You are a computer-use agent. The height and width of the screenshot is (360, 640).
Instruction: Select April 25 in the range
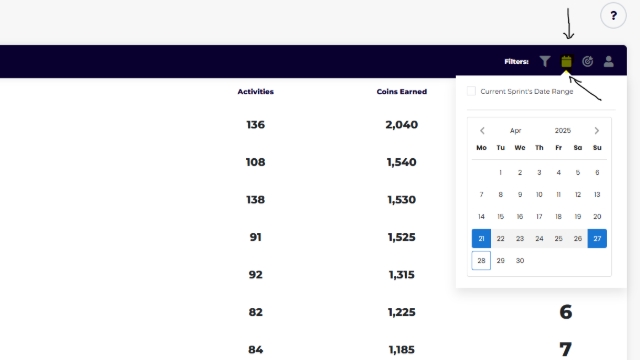[x=558, y=238]
